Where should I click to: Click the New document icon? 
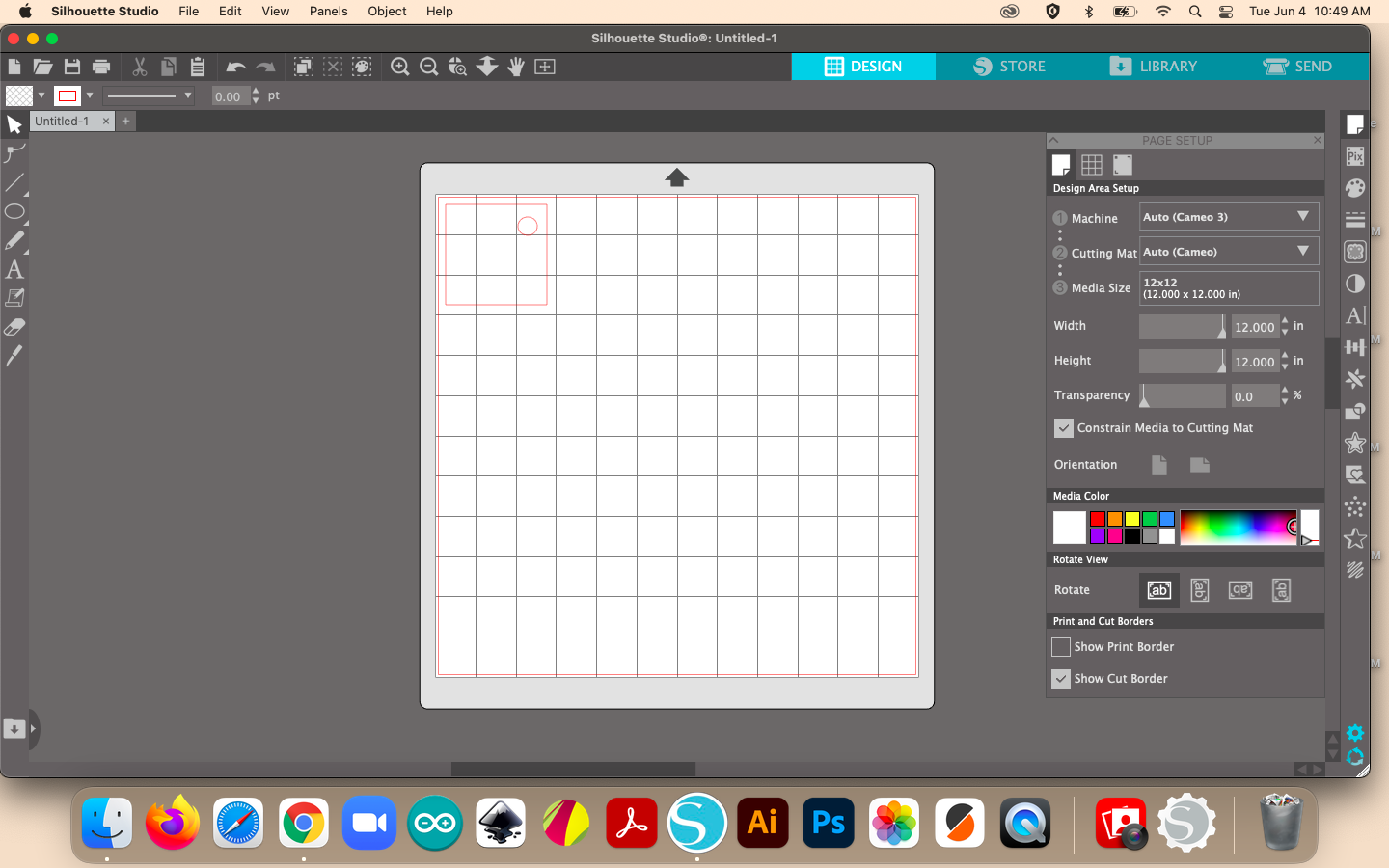tap(14, 67)
